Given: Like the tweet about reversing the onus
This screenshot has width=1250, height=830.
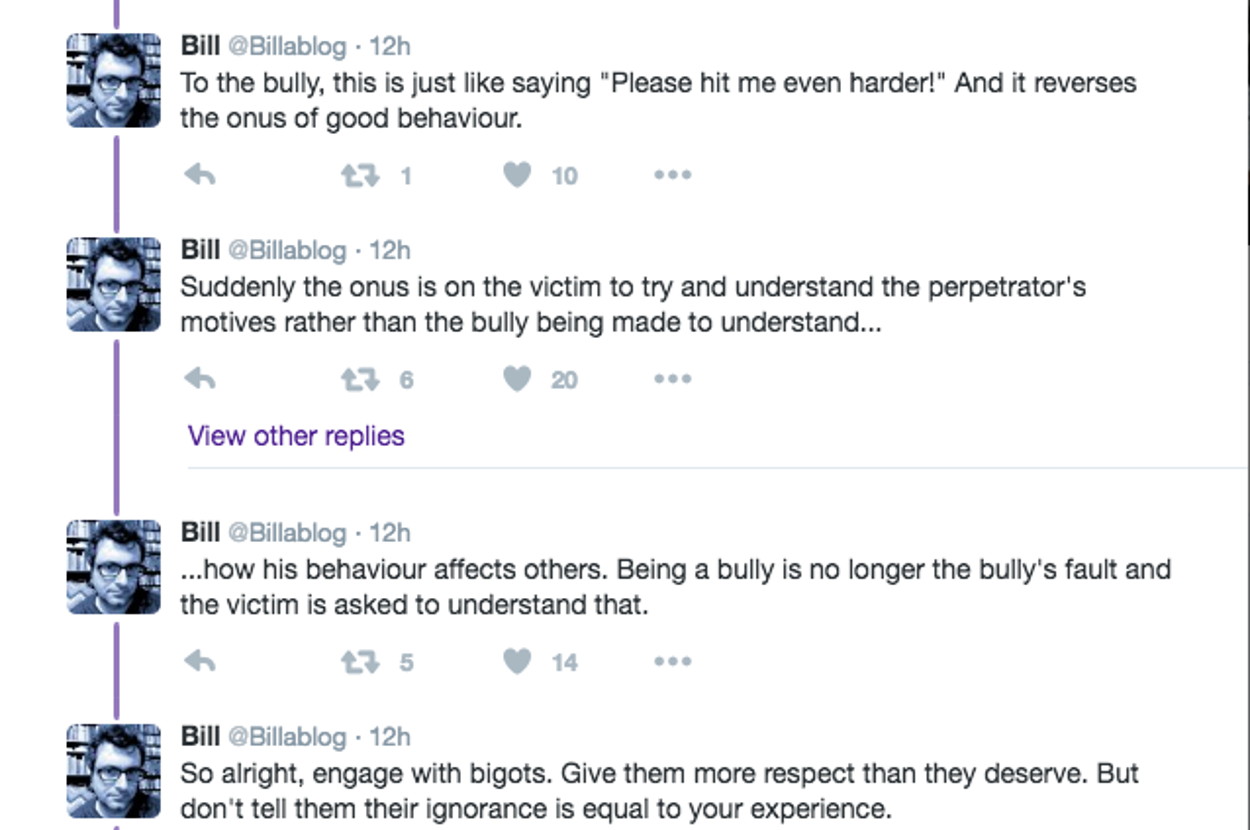Looking at the screenshot, I should point(517,176).
